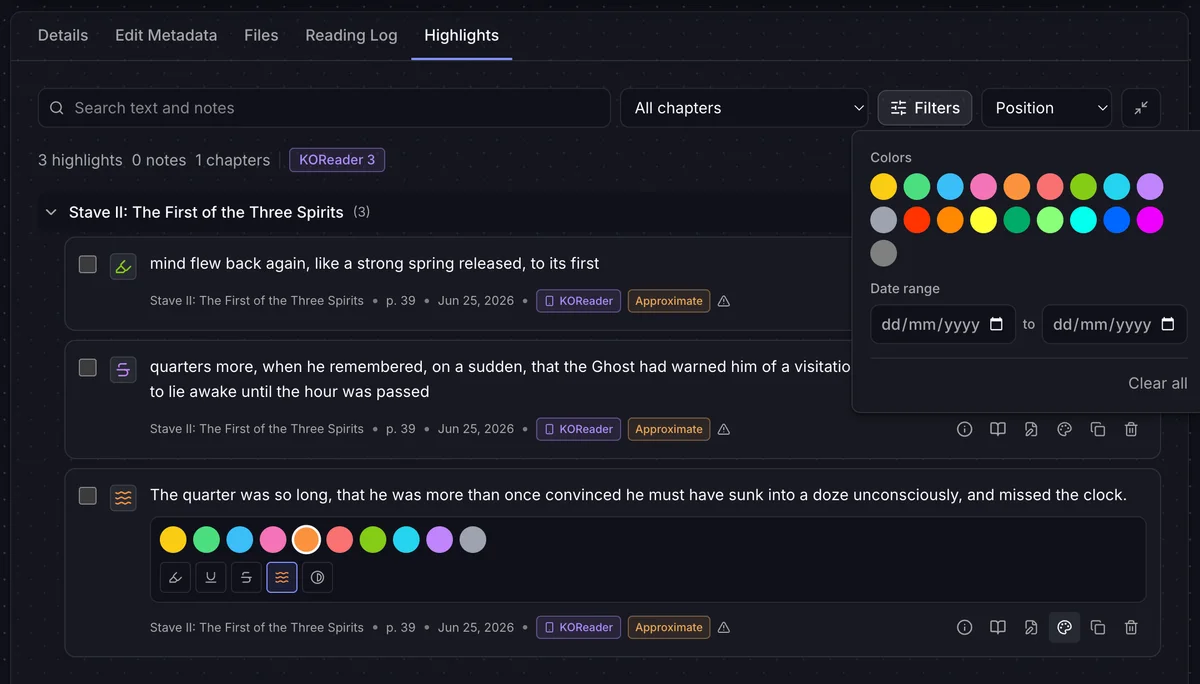This screenshot has width=1200, height=684.
Task: Click warning triangle on 'quarters more' row
Action: pyautogui.click(x=724, y=429)
